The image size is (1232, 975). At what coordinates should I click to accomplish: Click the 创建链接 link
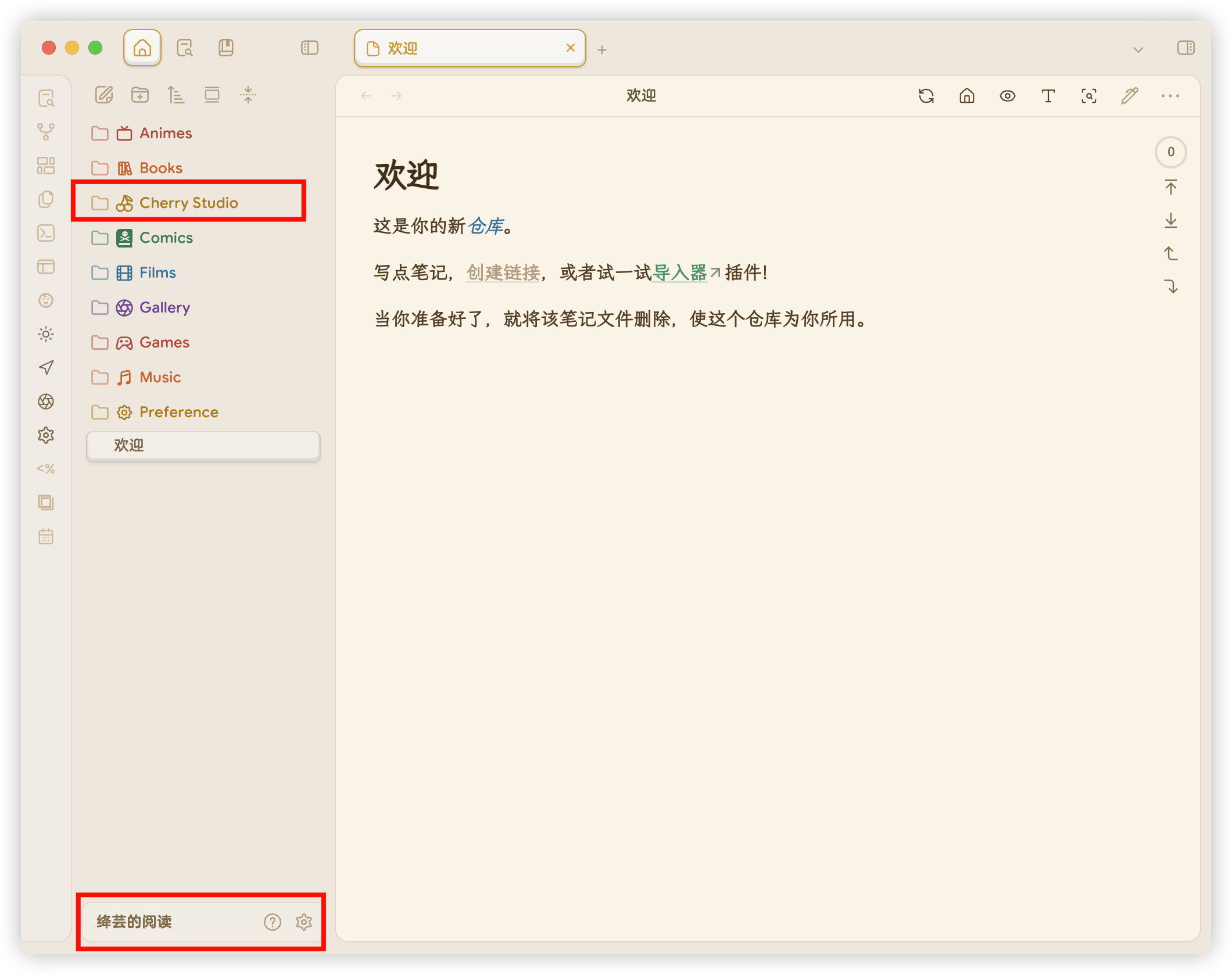[503, 273]
